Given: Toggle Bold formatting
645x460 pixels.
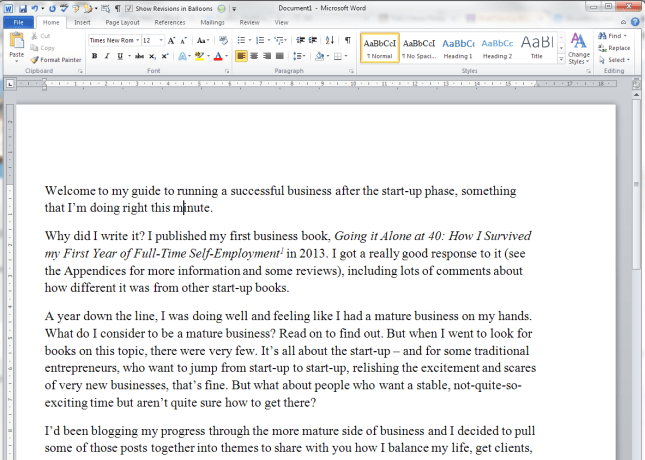Looking at the screenshot, I should point(95,56).
